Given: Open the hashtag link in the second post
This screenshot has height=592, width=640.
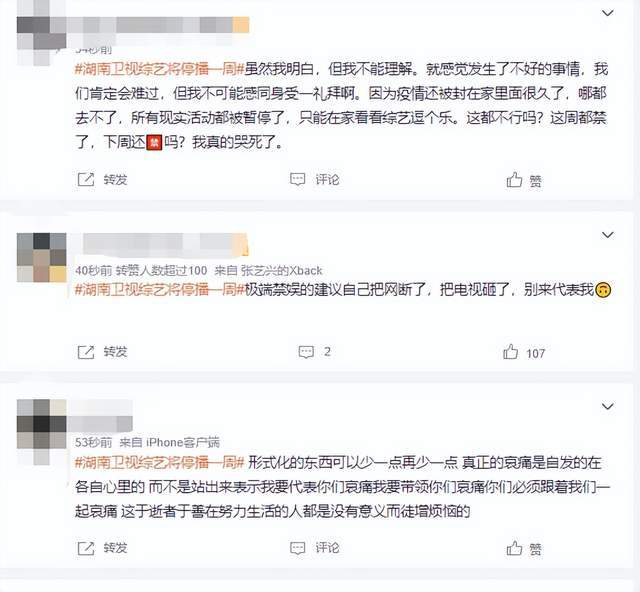Looking at the screenshot, I should click(159, 289).
